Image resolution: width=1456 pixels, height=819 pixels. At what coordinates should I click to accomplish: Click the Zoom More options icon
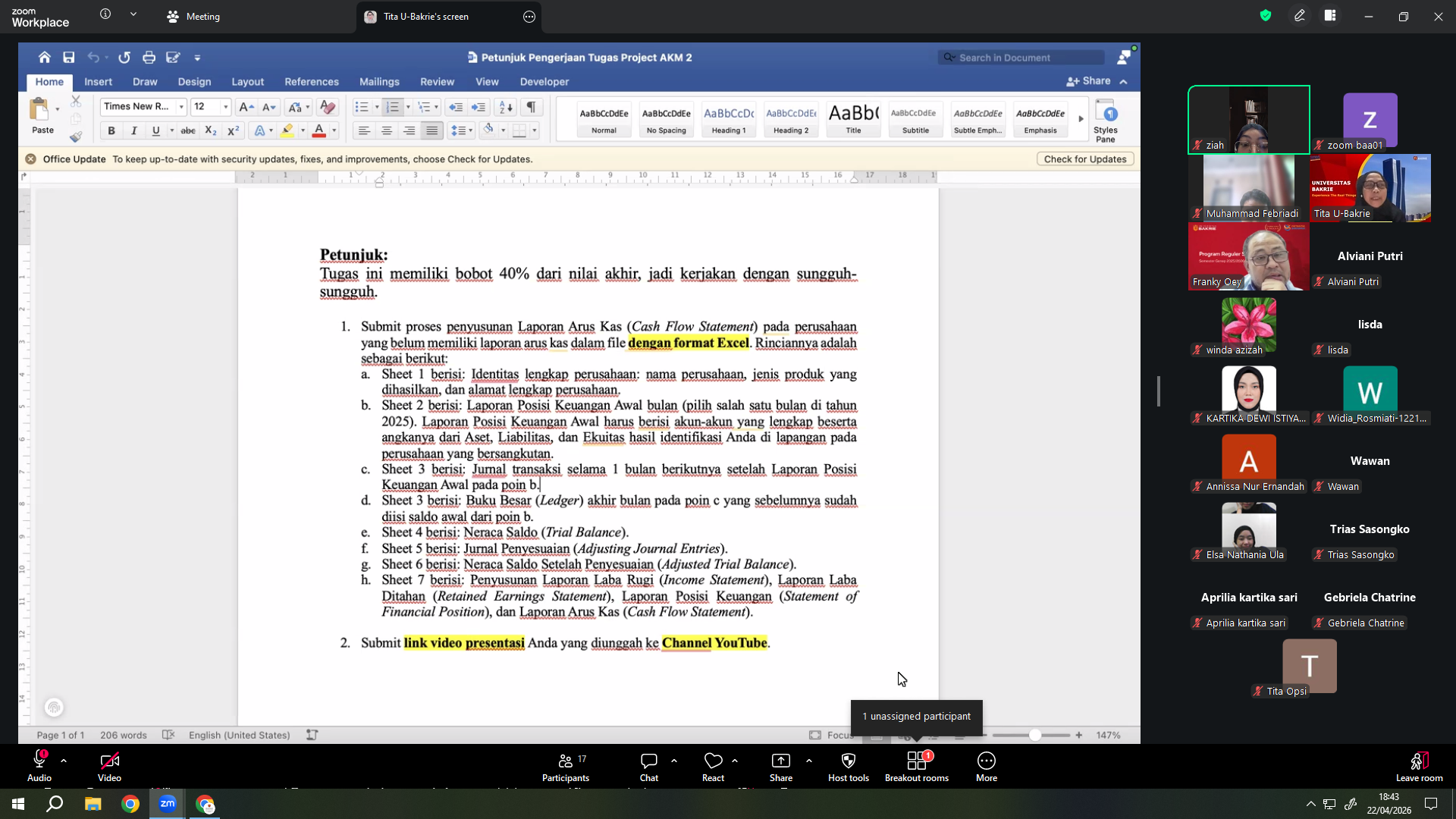coord(987,767)
